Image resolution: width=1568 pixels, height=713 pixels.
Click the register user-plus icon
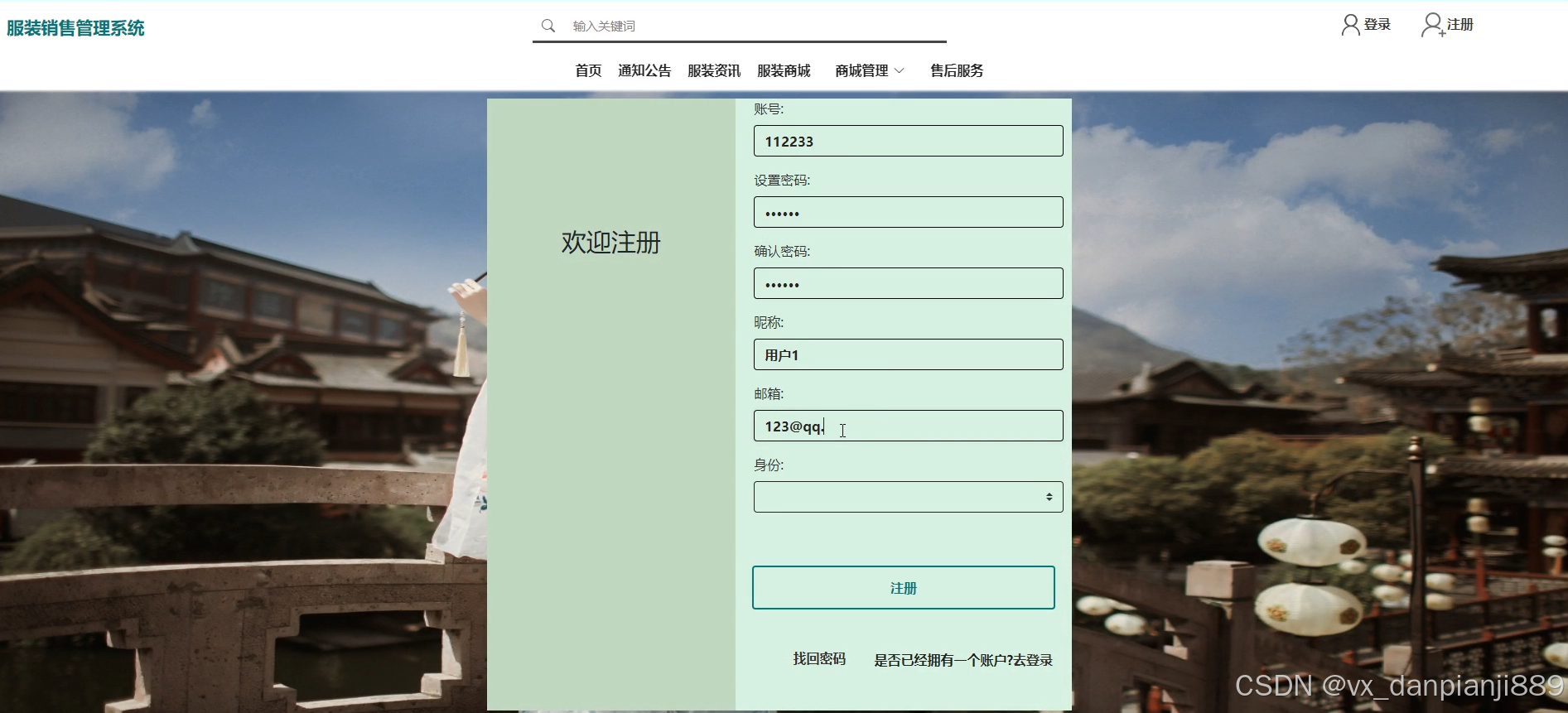pos(1432,25)
